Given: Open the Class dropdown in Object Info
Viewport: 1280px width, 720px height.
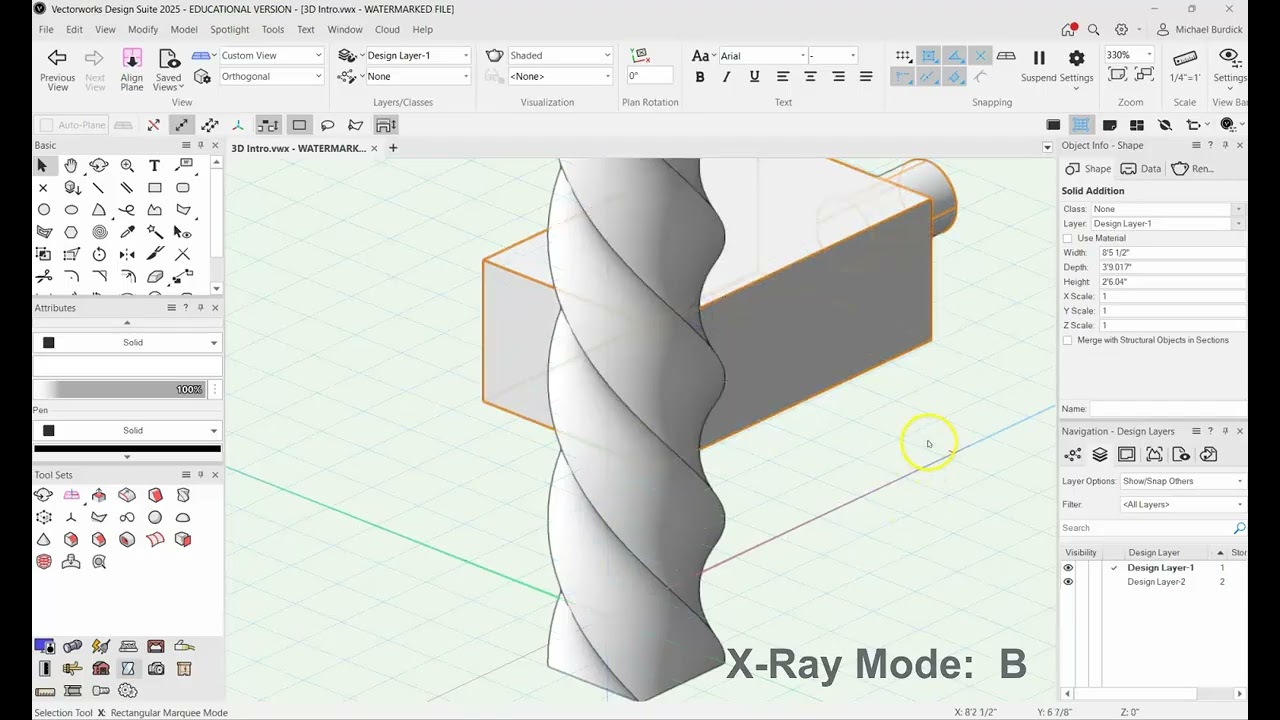Looking at the screenshot, I should [x=1167, y=209].
